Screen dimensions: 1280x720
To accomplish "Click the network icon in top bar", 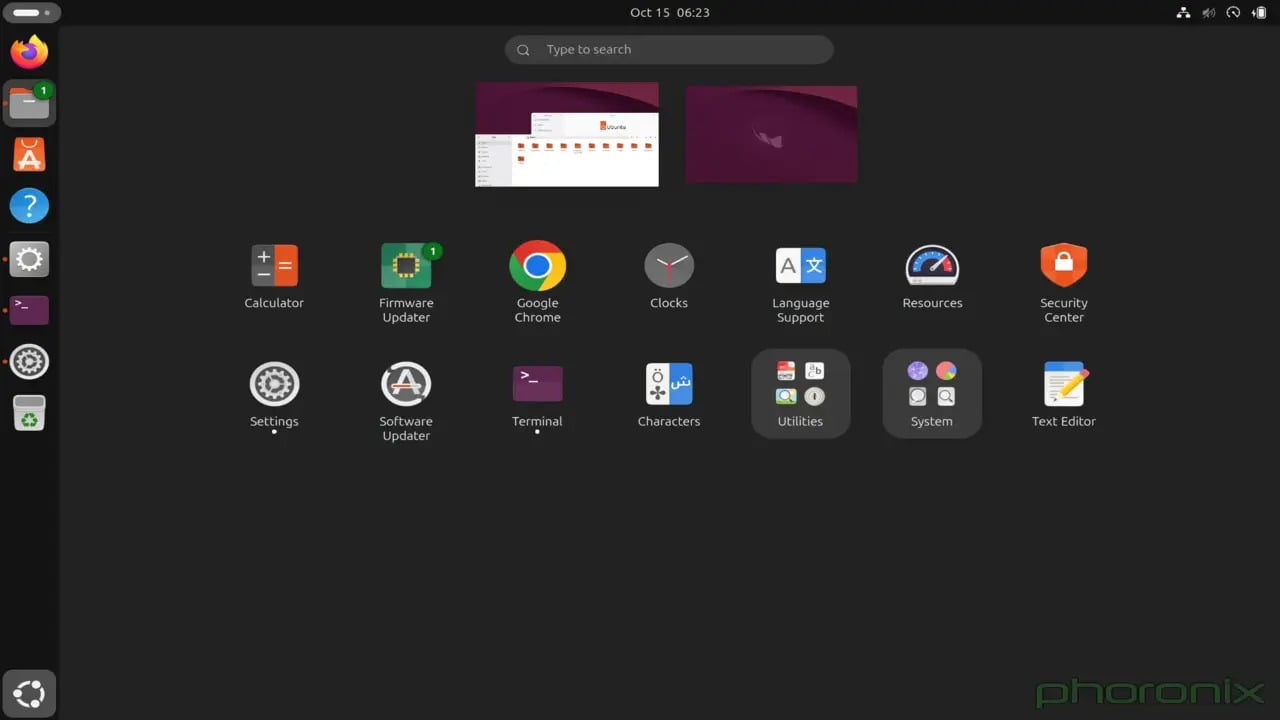I will click(x=1184, y=13).
